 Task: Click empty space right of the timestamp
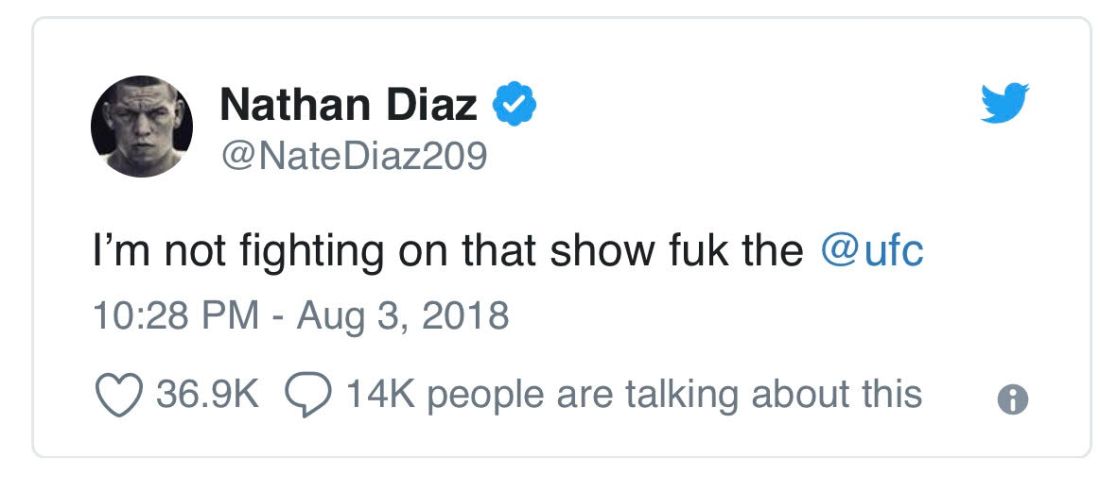click(x=750, y=317)
